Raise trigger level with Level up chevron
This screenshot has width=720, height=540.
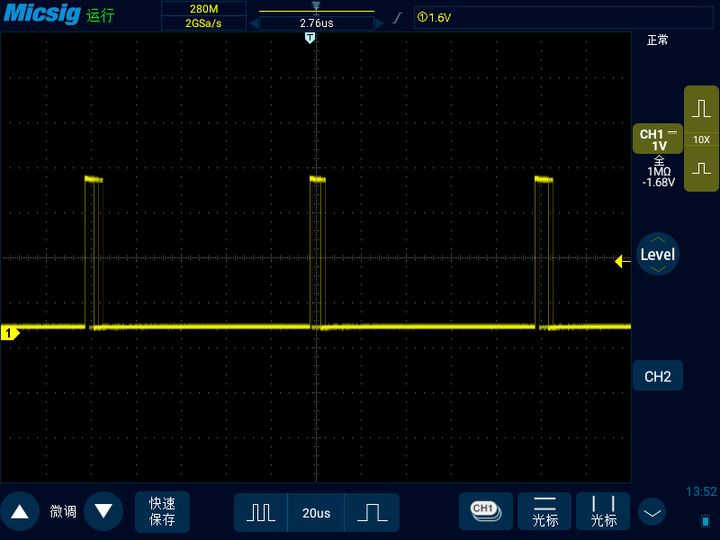click(x=658, y=240)
